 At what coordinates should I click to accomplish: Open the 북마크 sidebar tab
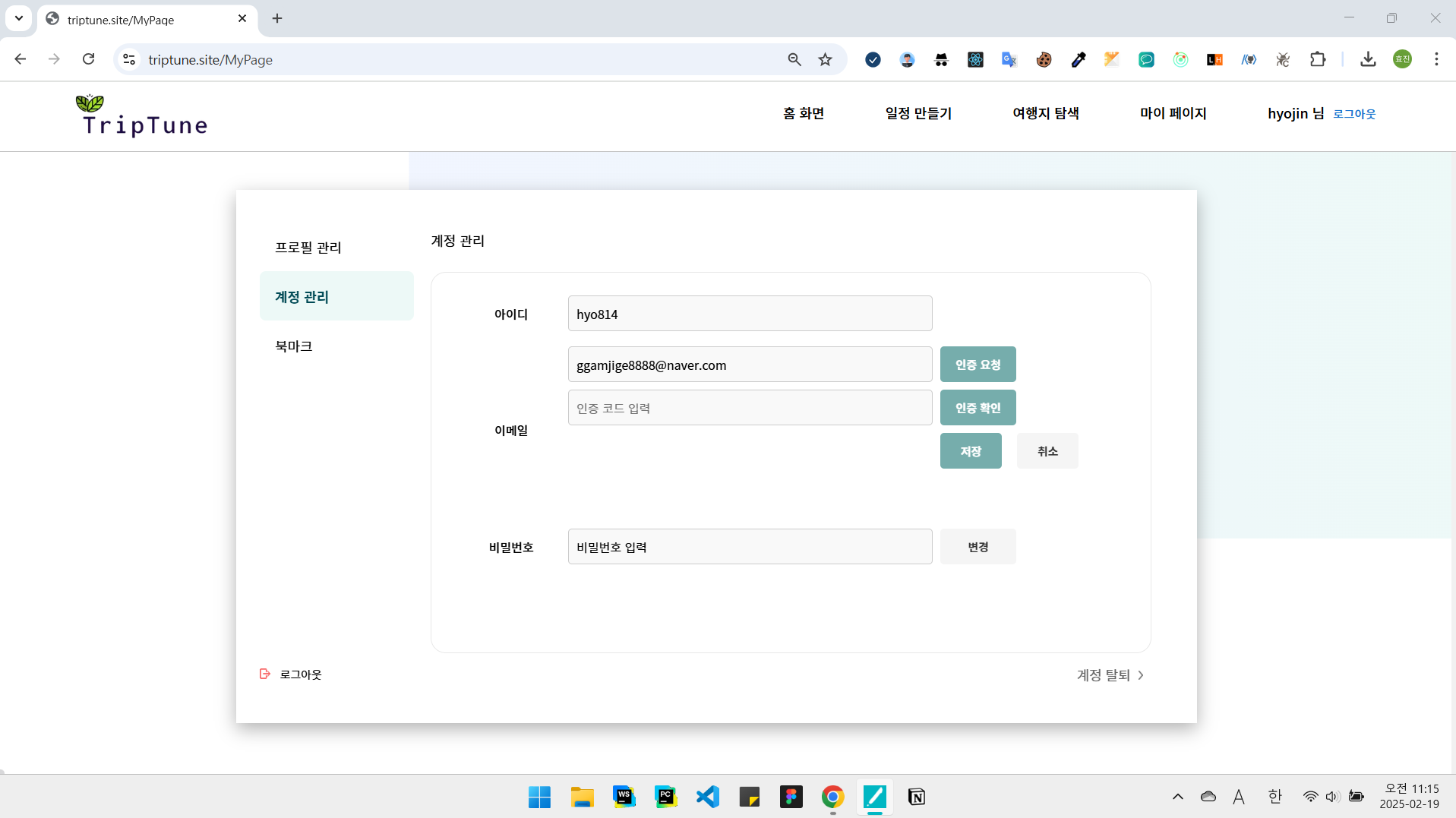click(294, 346)
